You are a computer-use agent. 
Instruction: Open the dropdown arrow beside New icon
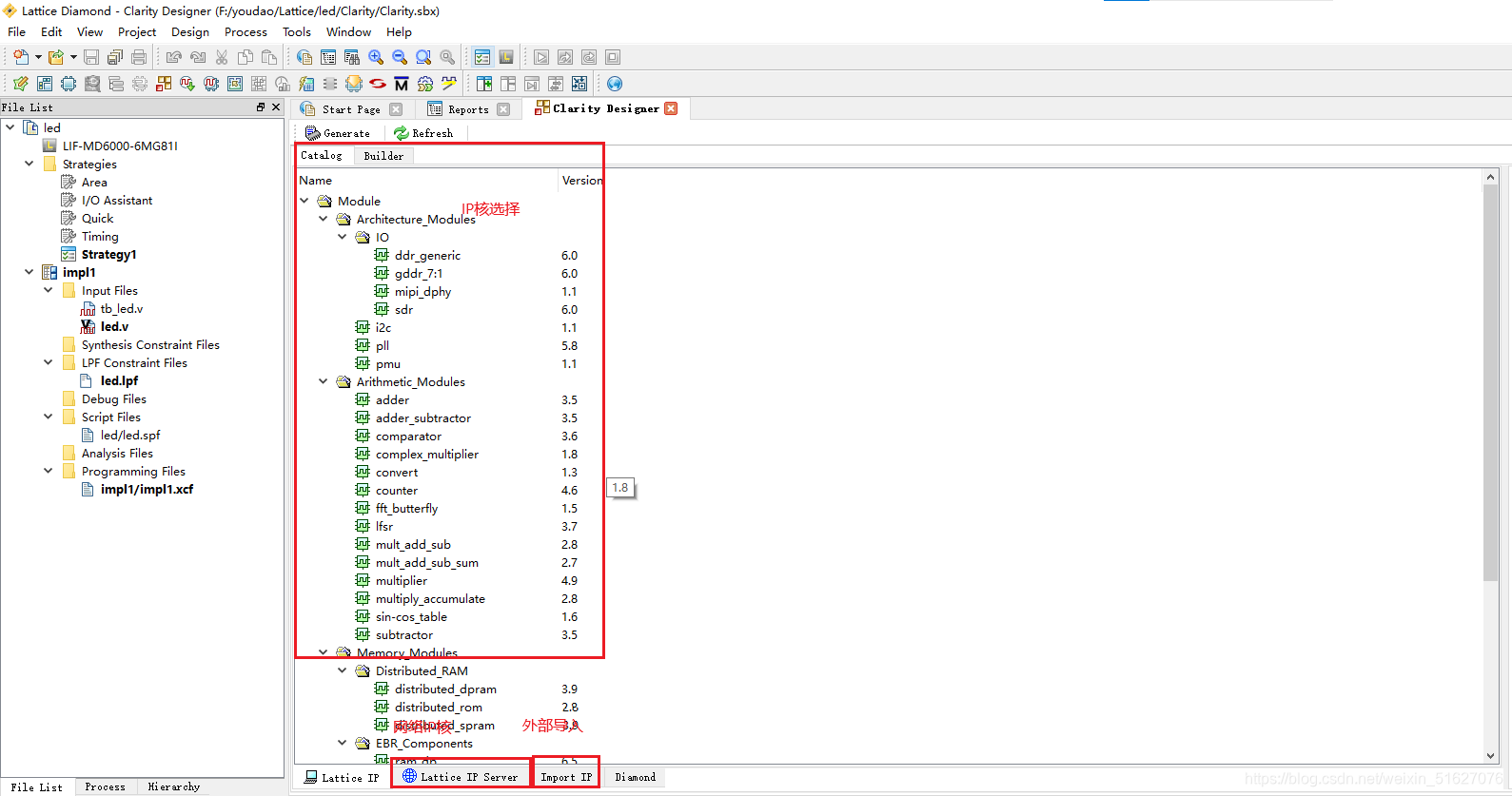pyautogui.click(x=38, y=57)
